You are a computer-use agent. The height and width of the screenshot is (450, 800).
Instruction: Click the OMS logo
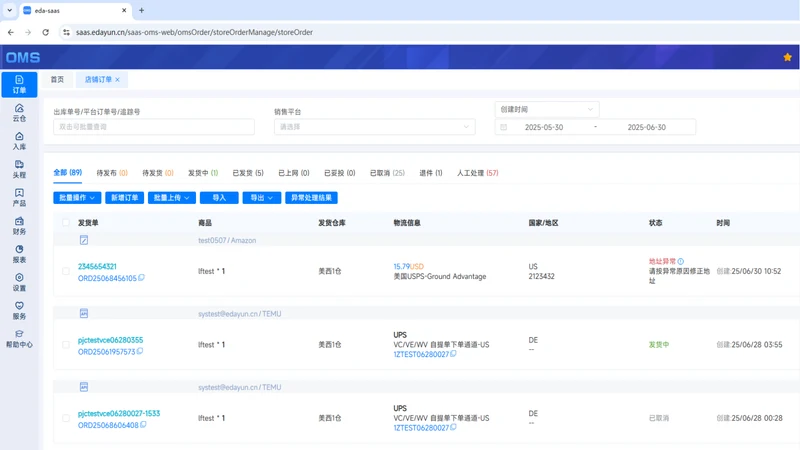pos(23,58)
